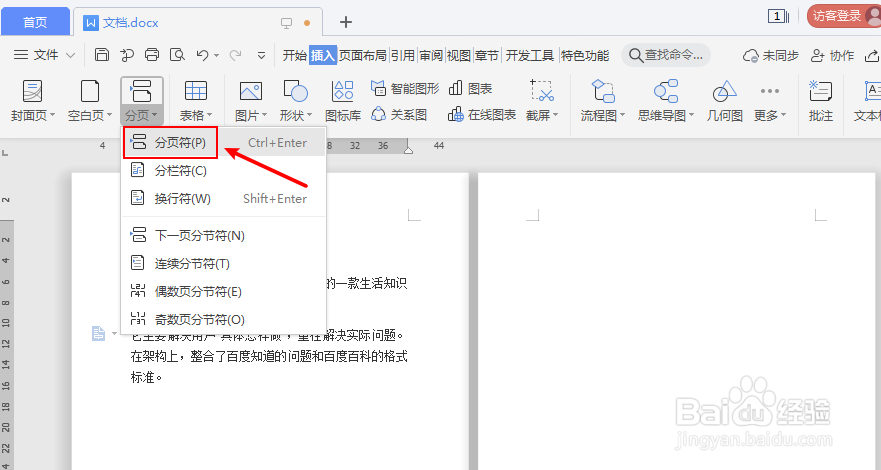
Task: Insert a 智能图形 smart graphic
Action: tap(405, 88)
